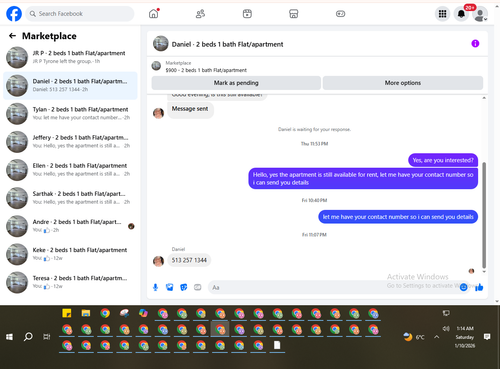Click the Search Facebook field
The image size is (500, 369).
click(80, 14)
